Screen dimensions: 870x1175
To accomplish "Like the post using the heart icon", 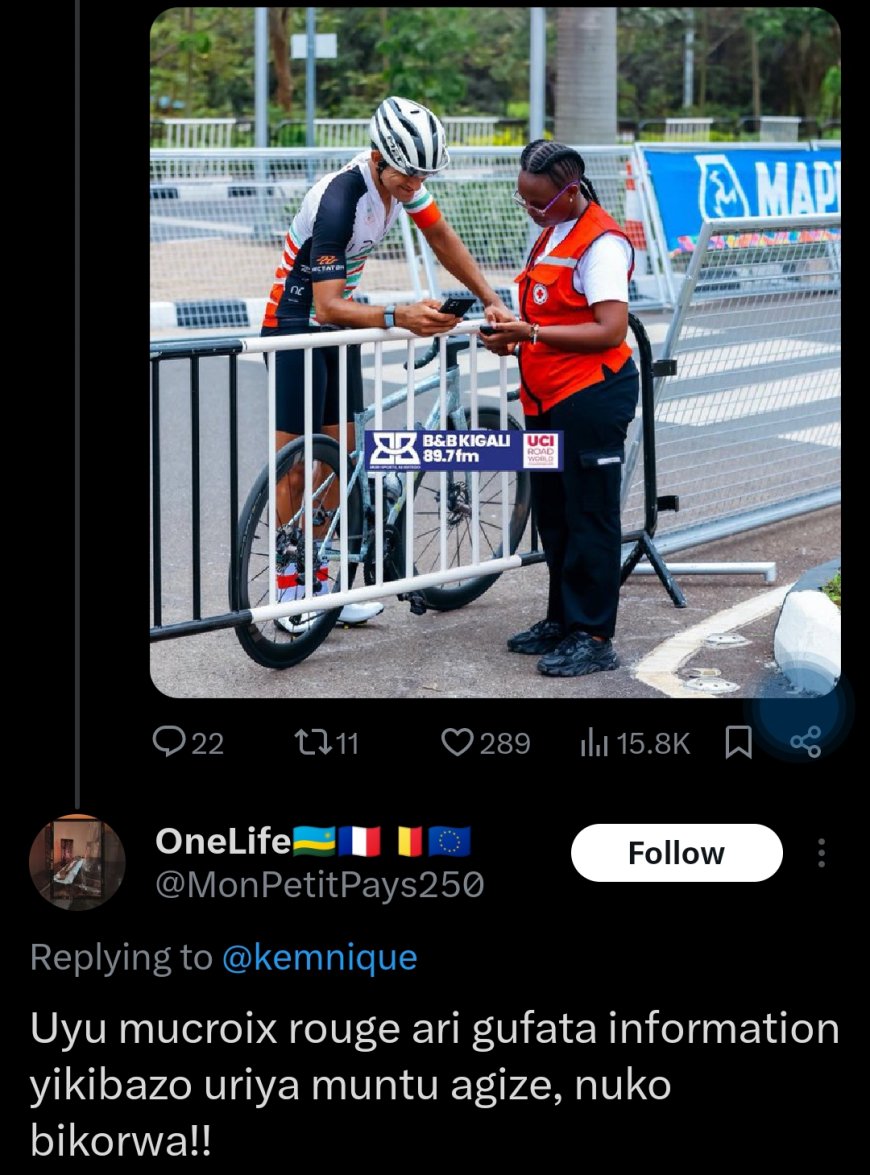I will click(457, 742).
